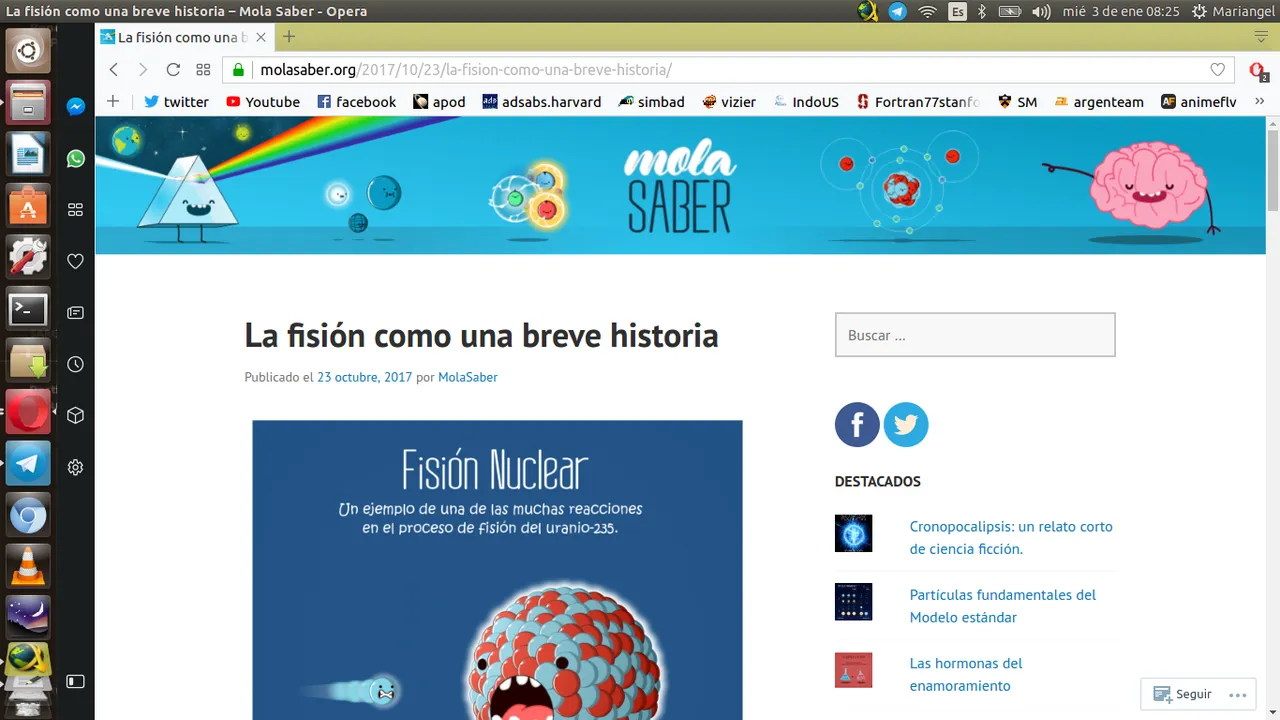
Task: Open the Terminal from the launcher
Action: pyautogui.click(x=28, y=309)
